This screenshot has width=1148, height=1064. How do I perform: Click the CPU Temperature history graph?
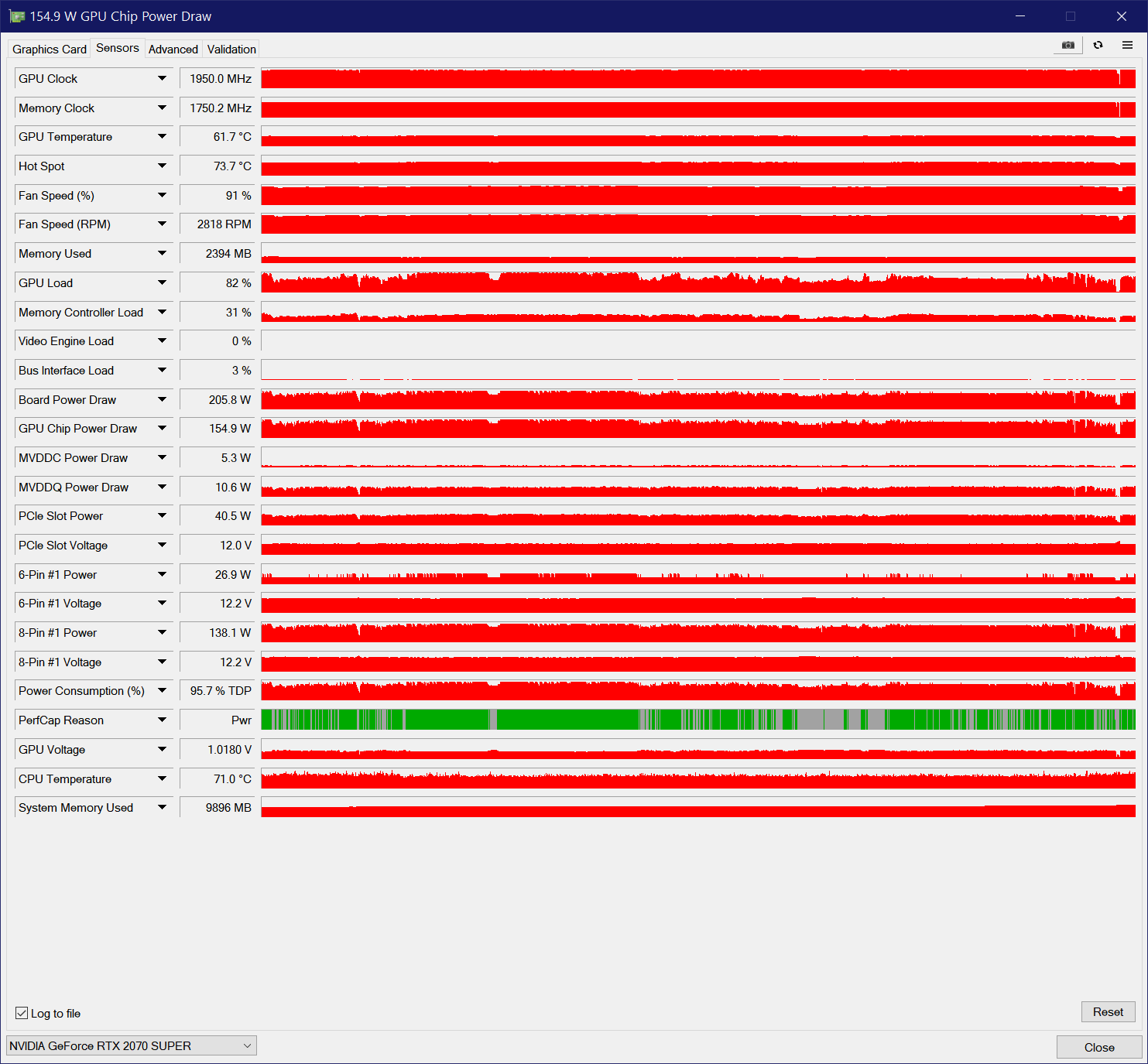[698, 779]
